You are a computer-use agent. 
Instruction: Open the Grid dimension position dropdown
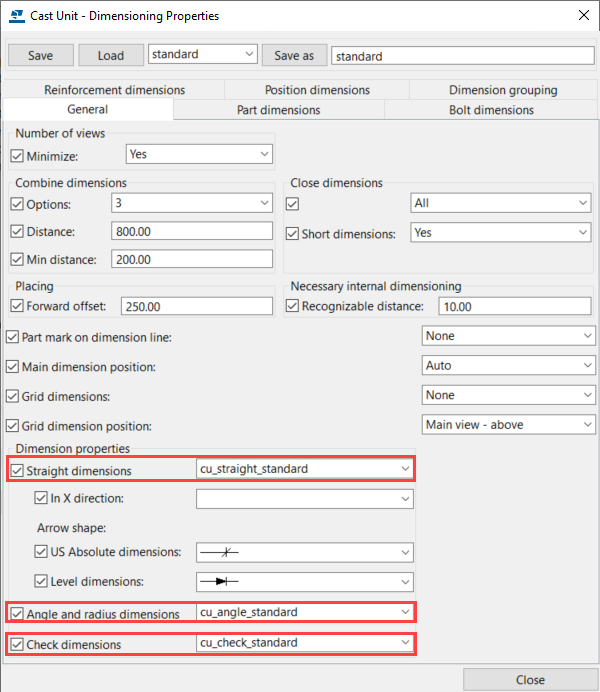click(509, 425)
